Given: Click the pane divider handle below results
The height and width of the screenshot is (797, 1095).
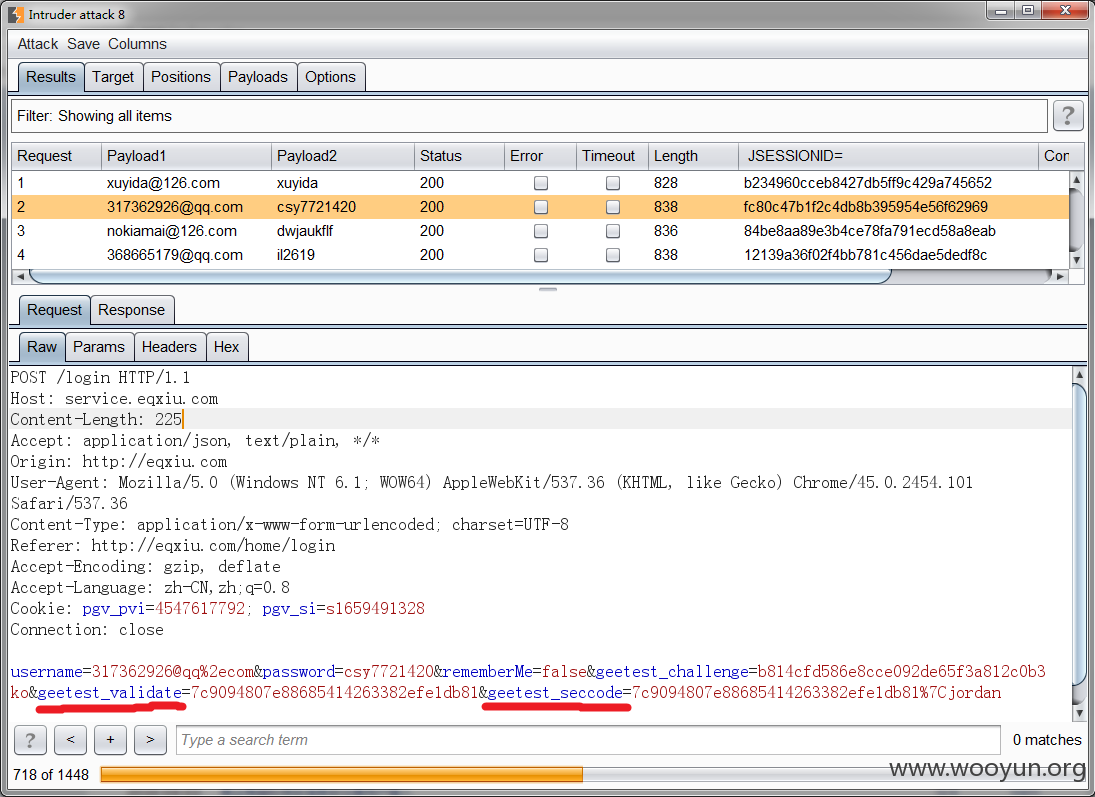Looking at the screenshot, I should (548, 289).
